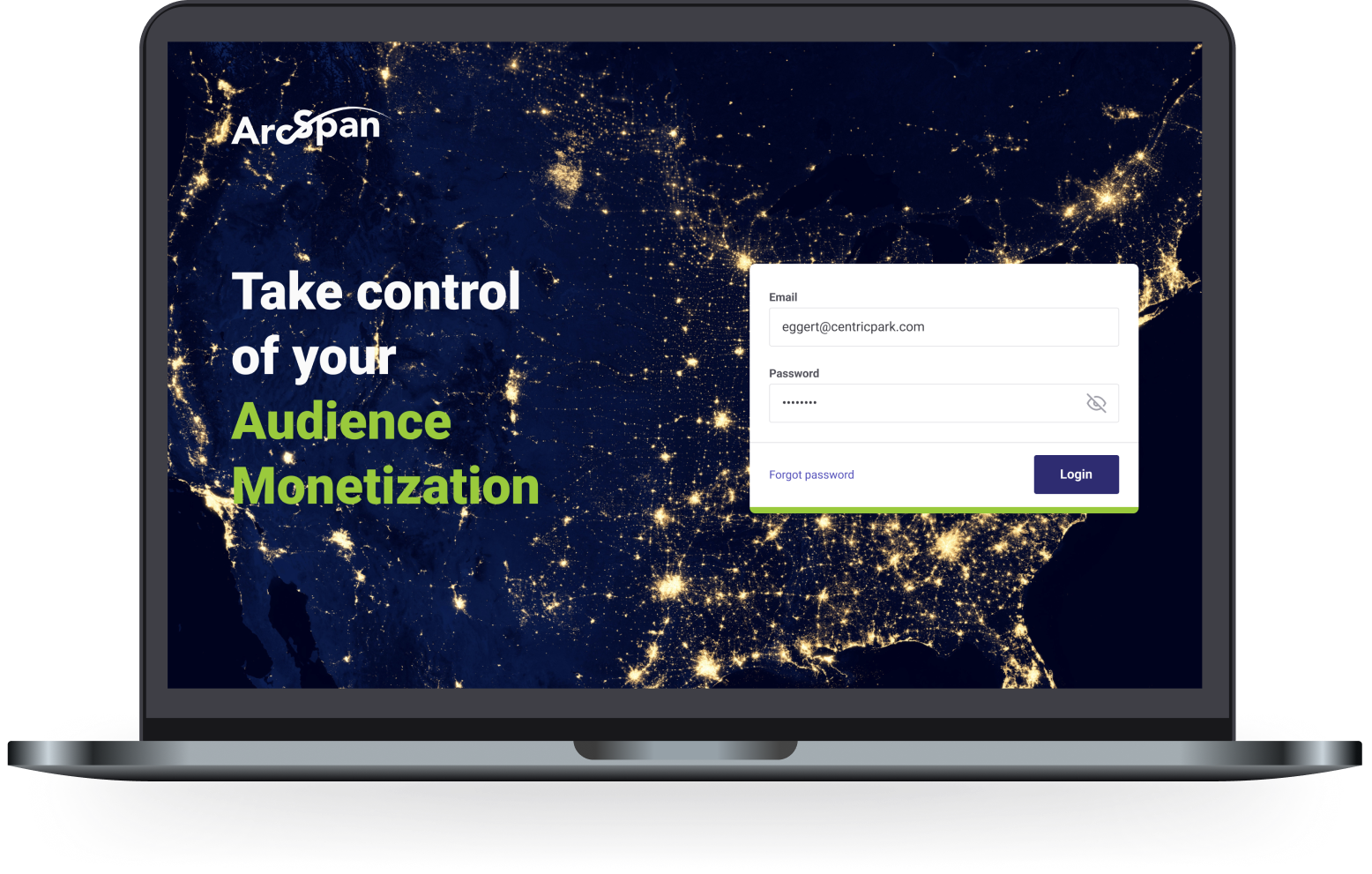Click the divider line above Login button
The width and height of the screenshot is (1372, 874).
coord(943,442)
